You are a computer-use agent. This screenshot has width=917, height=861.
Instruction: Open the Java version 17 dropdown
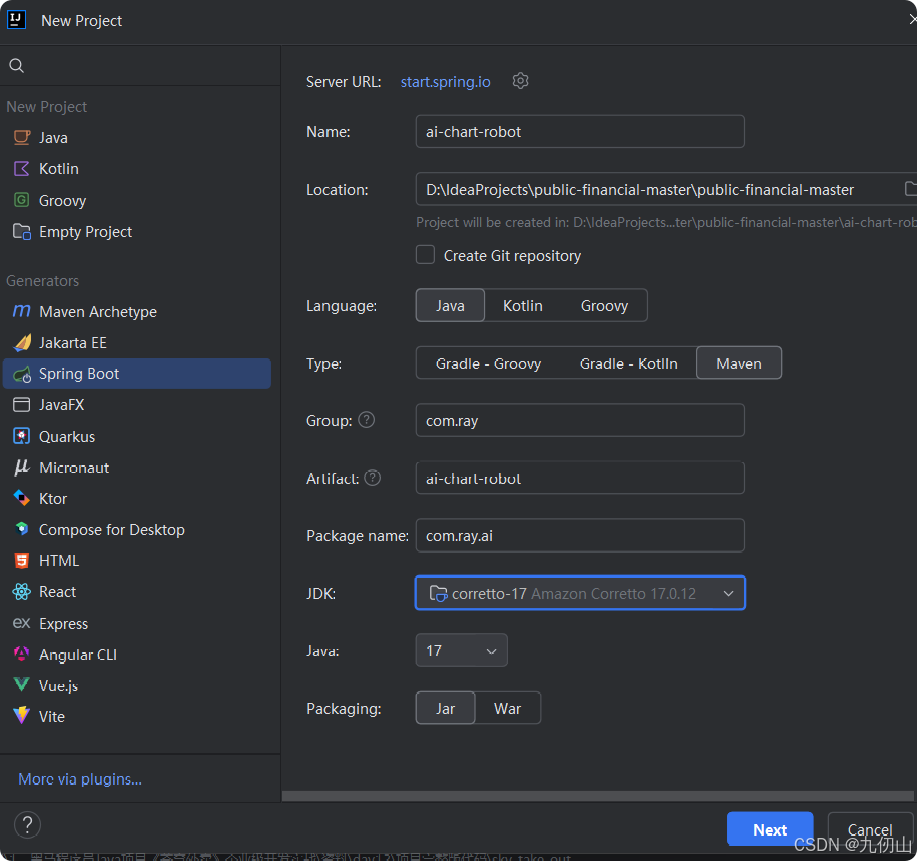point(461,650)
